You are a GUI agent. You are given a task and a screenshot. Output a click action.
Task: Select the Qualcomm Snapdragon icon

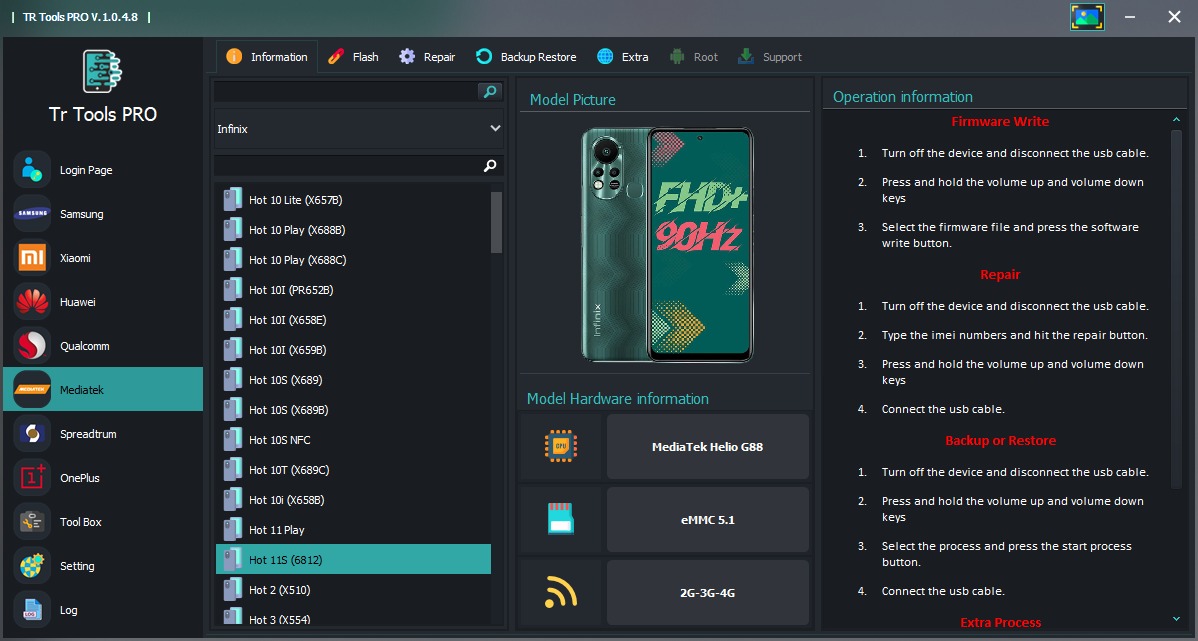[32, 345]
